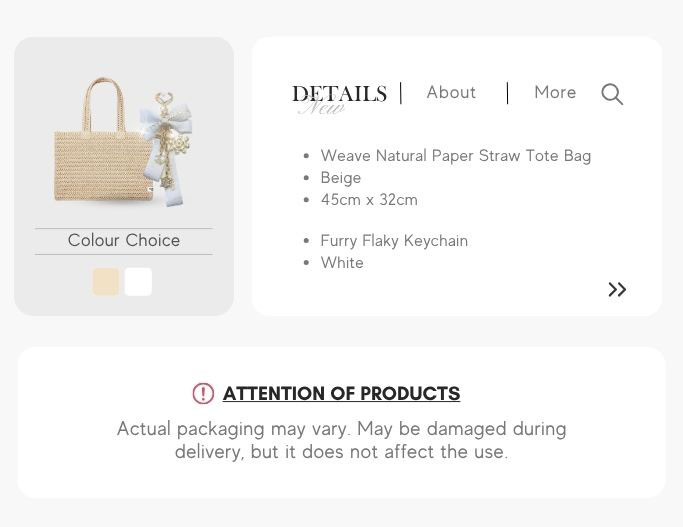
Task: Click the New script label under DETAILS
Action: [x=321, y=108]
